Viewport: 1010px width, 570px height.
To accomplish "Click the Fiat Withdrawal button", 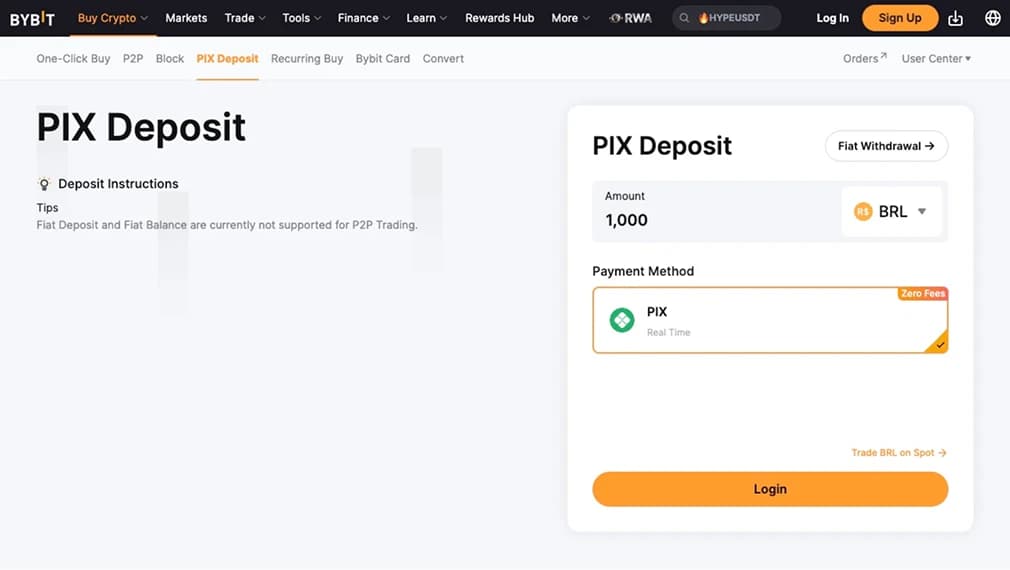I will click(886, 146).
